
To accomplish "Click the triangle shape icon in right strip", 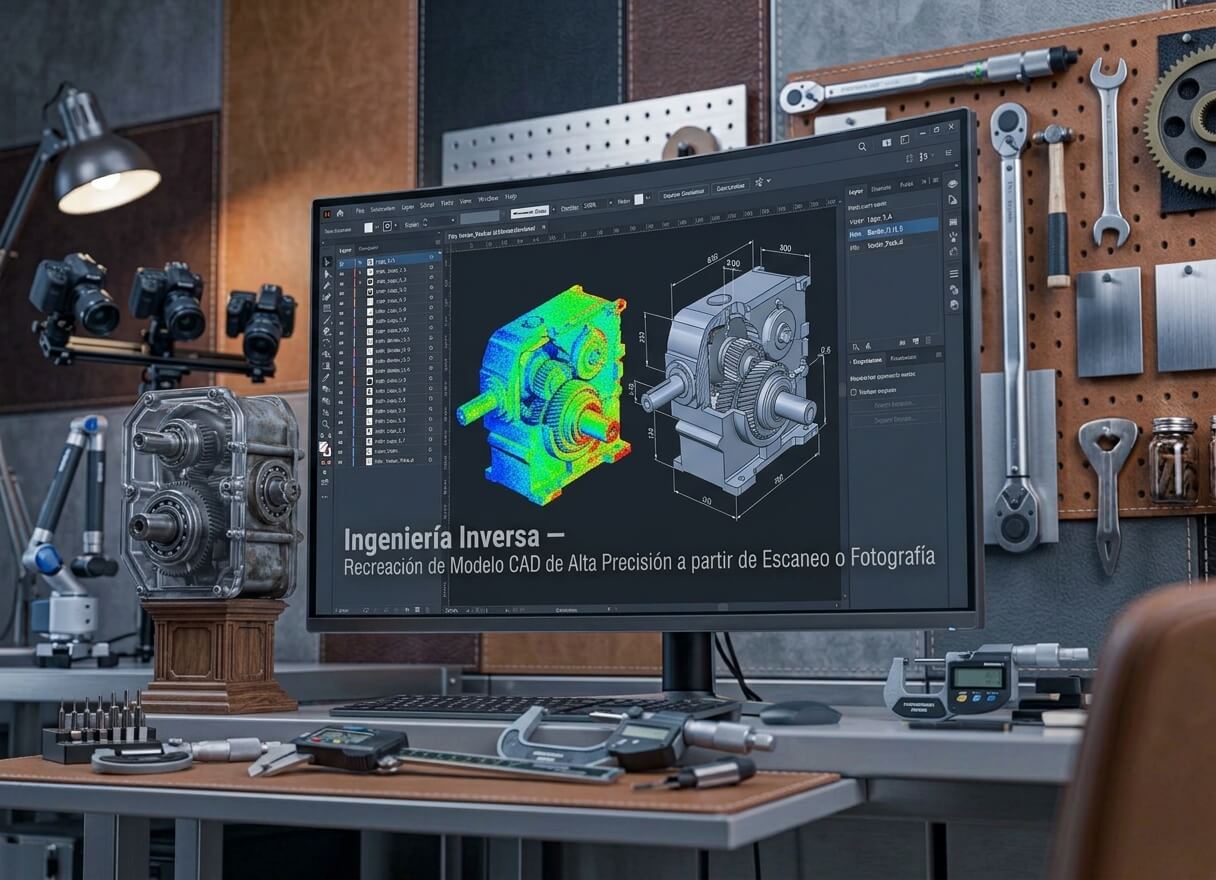I will click(x=953, y=200).
